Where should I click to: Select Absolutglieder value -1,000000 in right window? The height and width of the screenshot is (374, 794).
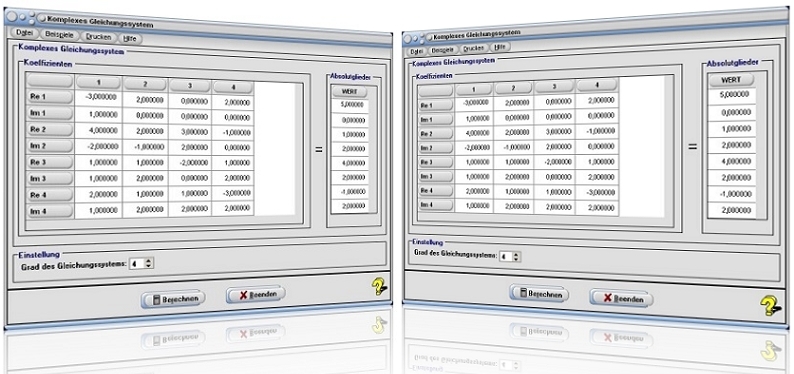tap(732, 194)
